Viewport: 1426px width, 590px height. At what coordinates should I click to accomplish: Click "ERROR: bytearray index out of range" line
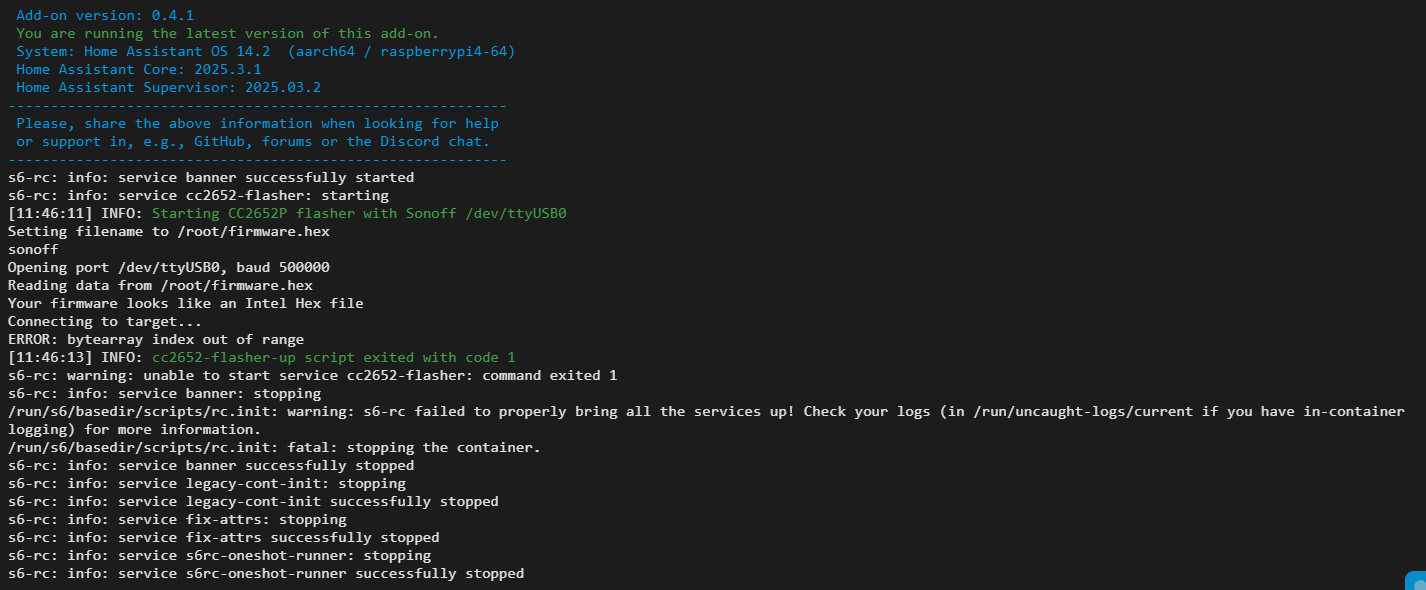(x=156, y=339)
